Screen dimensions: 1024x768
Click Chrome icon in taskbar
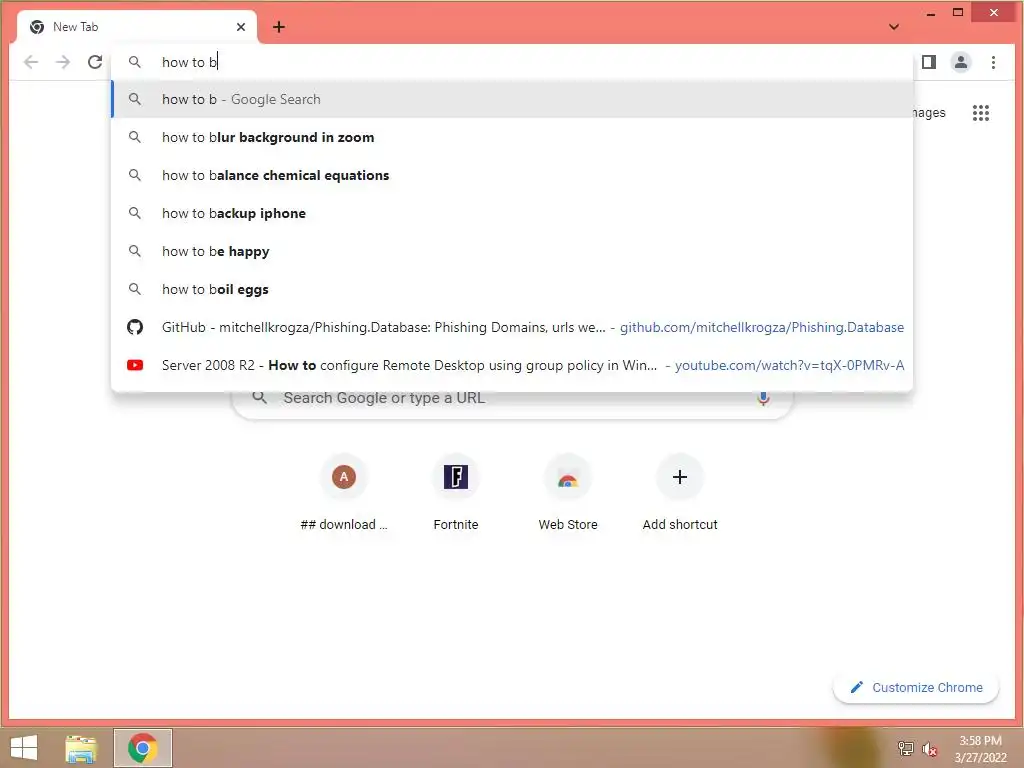click(x=142, y=748)
